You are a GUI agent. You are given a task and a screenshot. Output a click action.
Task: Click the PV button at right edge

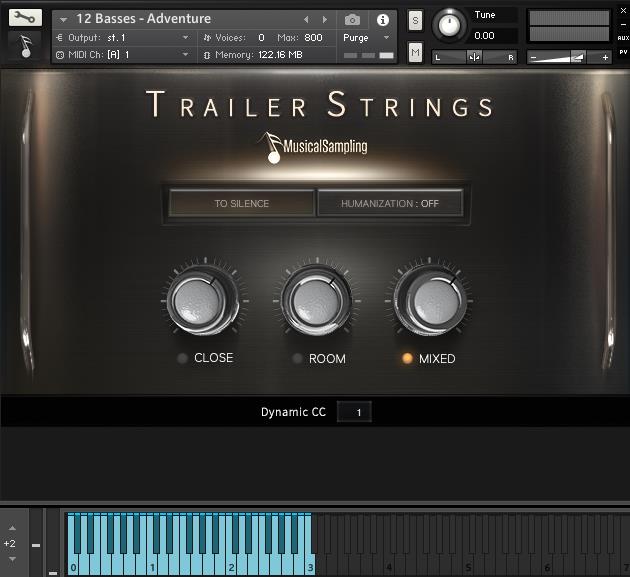[x=622, y=51]
